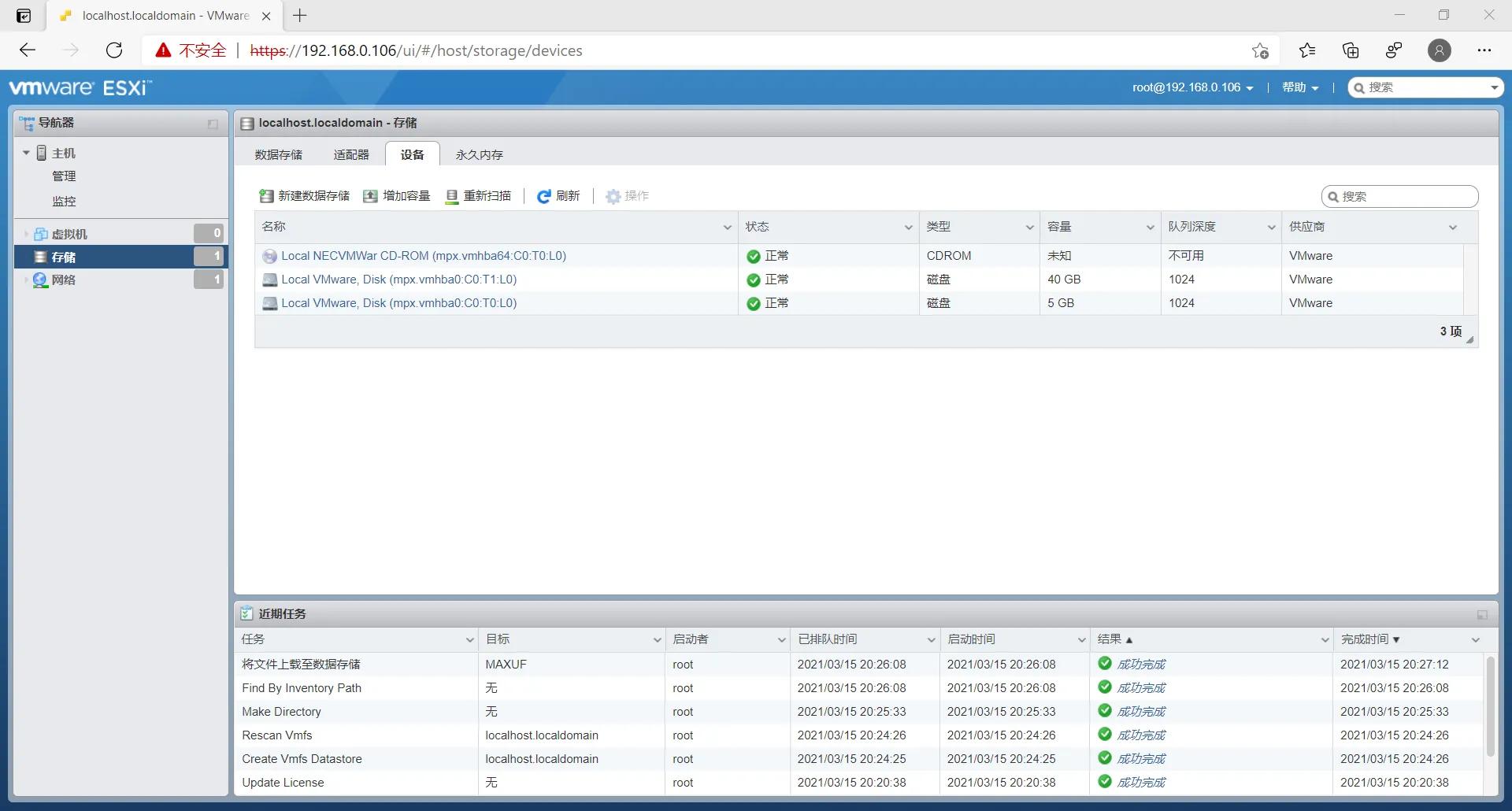Open Local VMware Disk mpx.vmhba0:C0:T0:L0 link
The image size is (1512, 811).
tap(399, 303)
